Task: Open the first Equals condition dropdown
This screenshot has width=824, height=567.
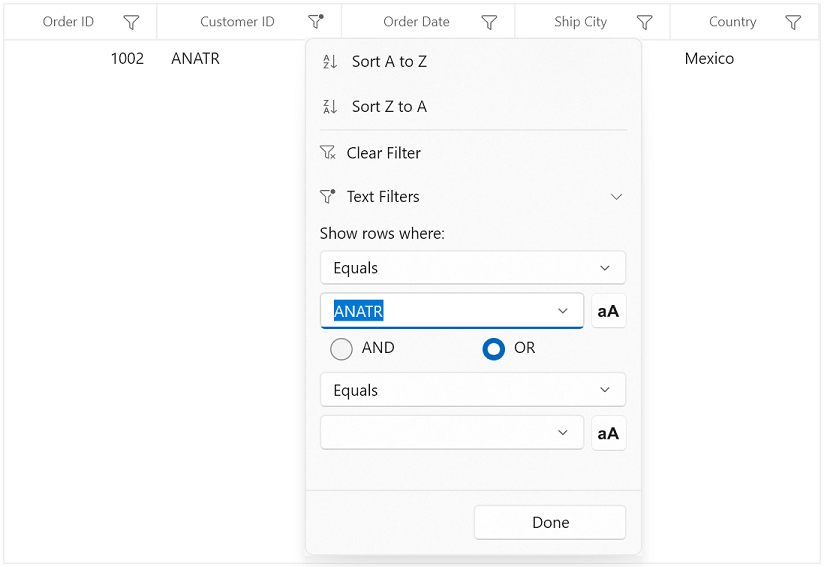Action: point(473,267)
